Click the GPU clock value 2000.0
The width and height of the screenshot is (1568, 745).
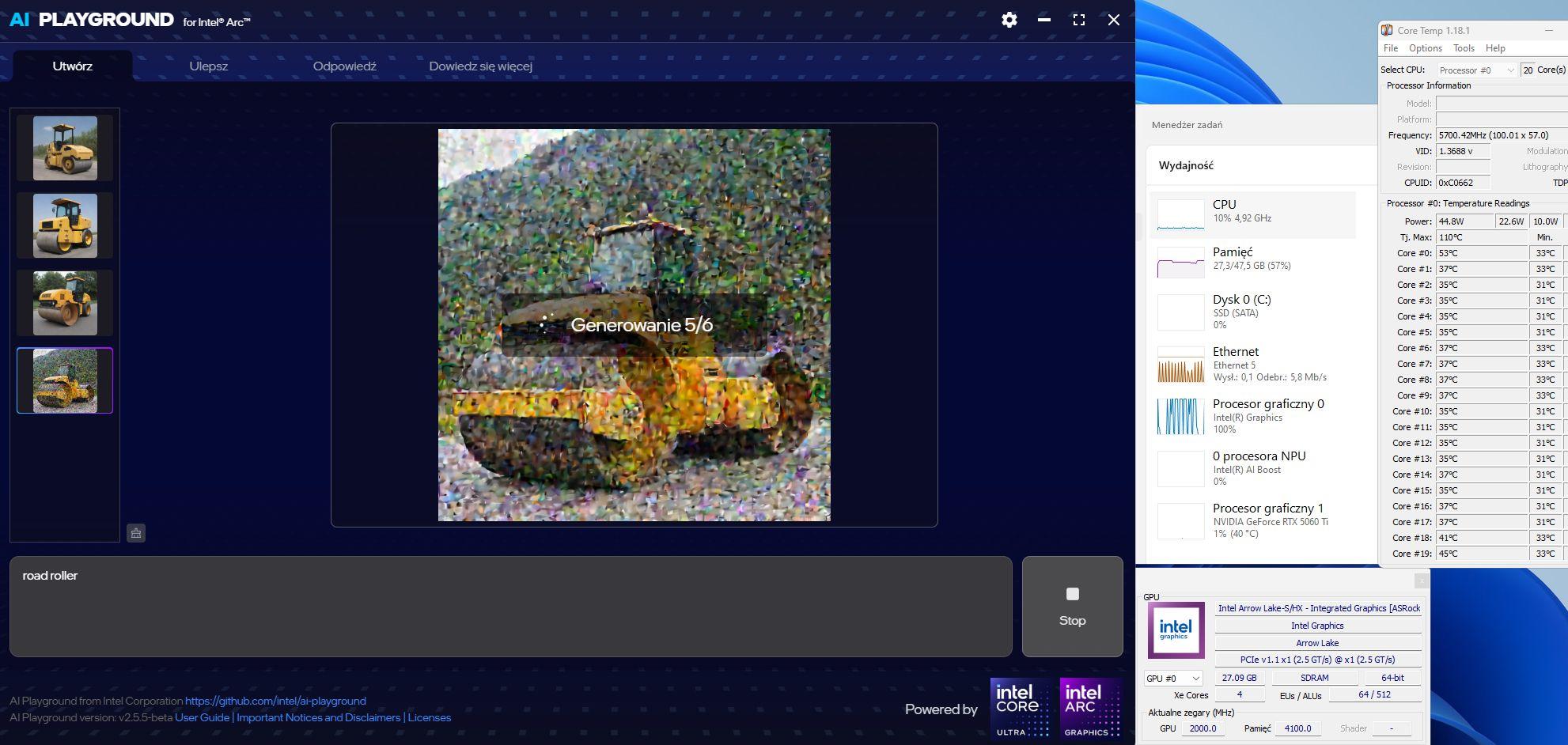point(1203,728)
